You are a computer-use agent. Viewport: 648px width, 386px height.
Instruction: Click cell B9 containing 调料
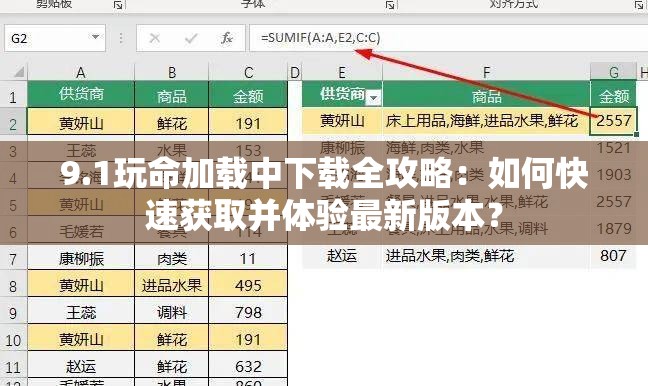pyautogui.click(x=172, y=311)
